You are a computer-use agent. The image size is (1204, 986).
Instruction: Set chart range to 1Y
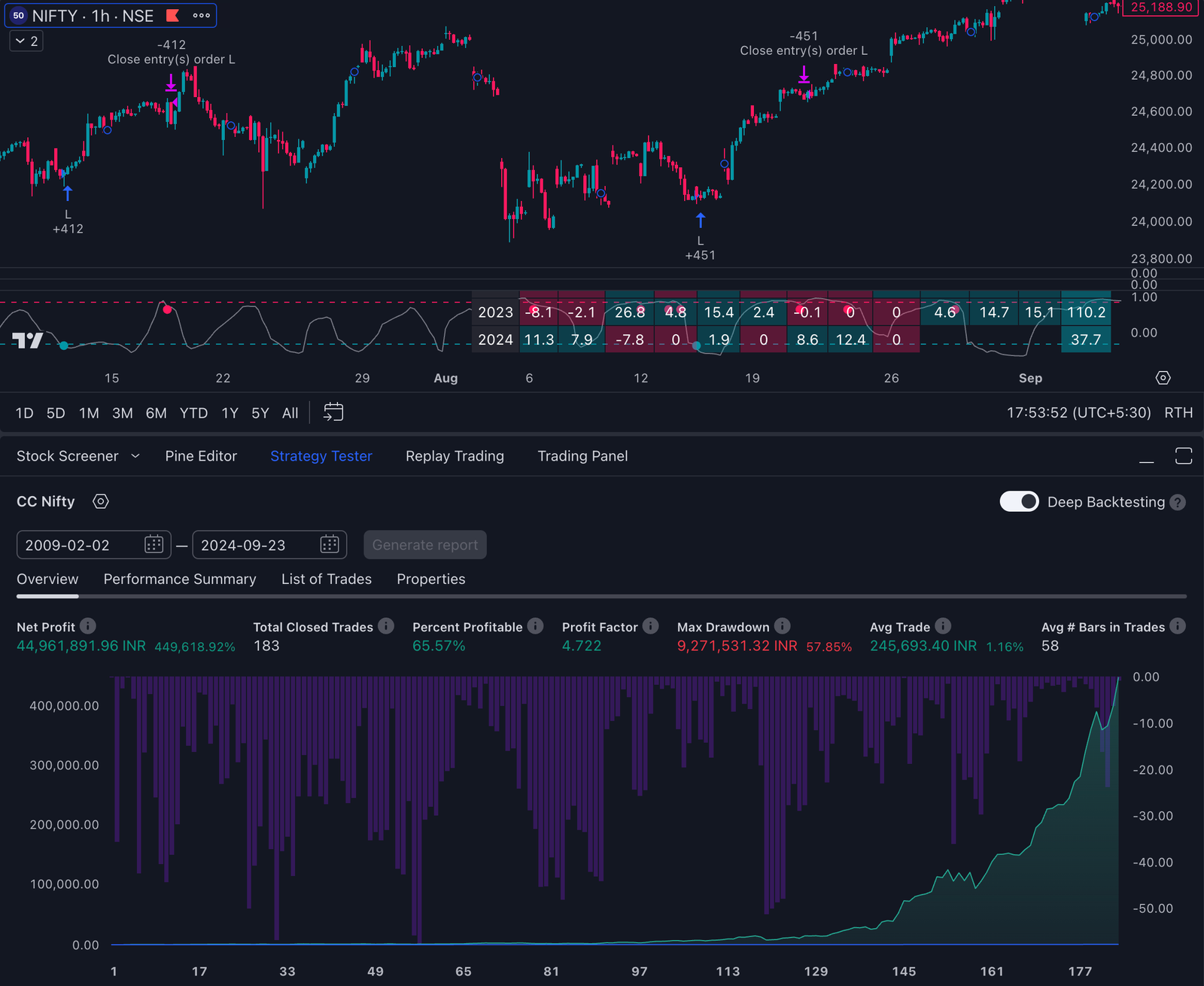click(230, 413)
